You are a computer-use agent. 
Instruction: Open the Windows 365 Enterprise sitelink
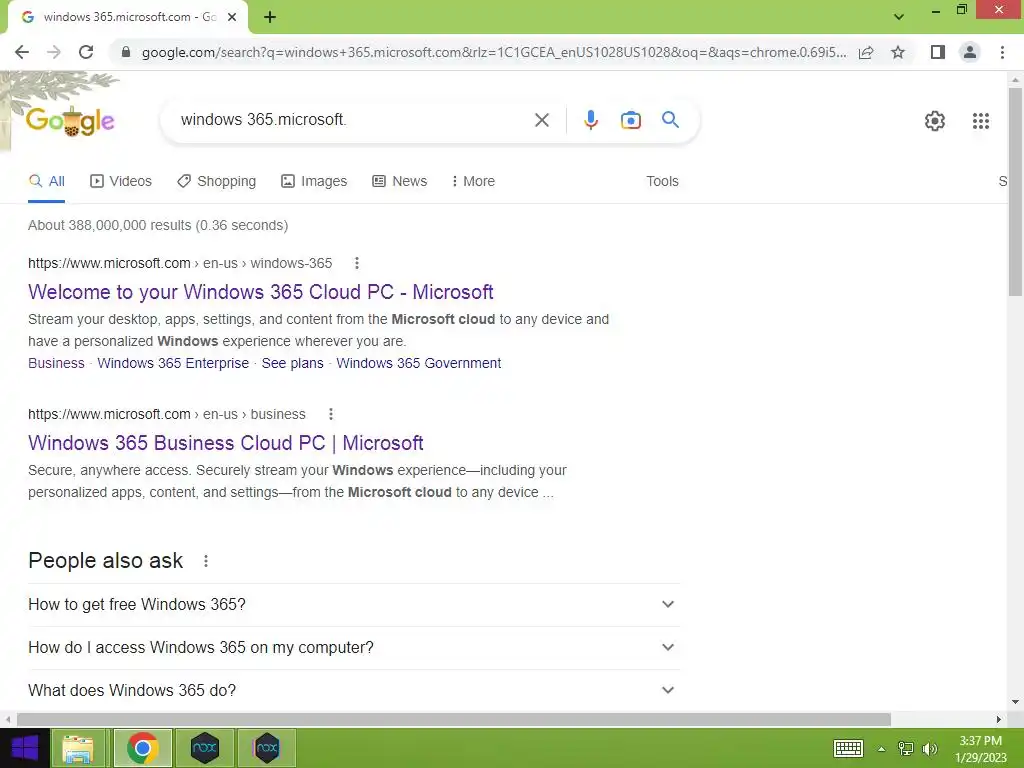(173, 363)
